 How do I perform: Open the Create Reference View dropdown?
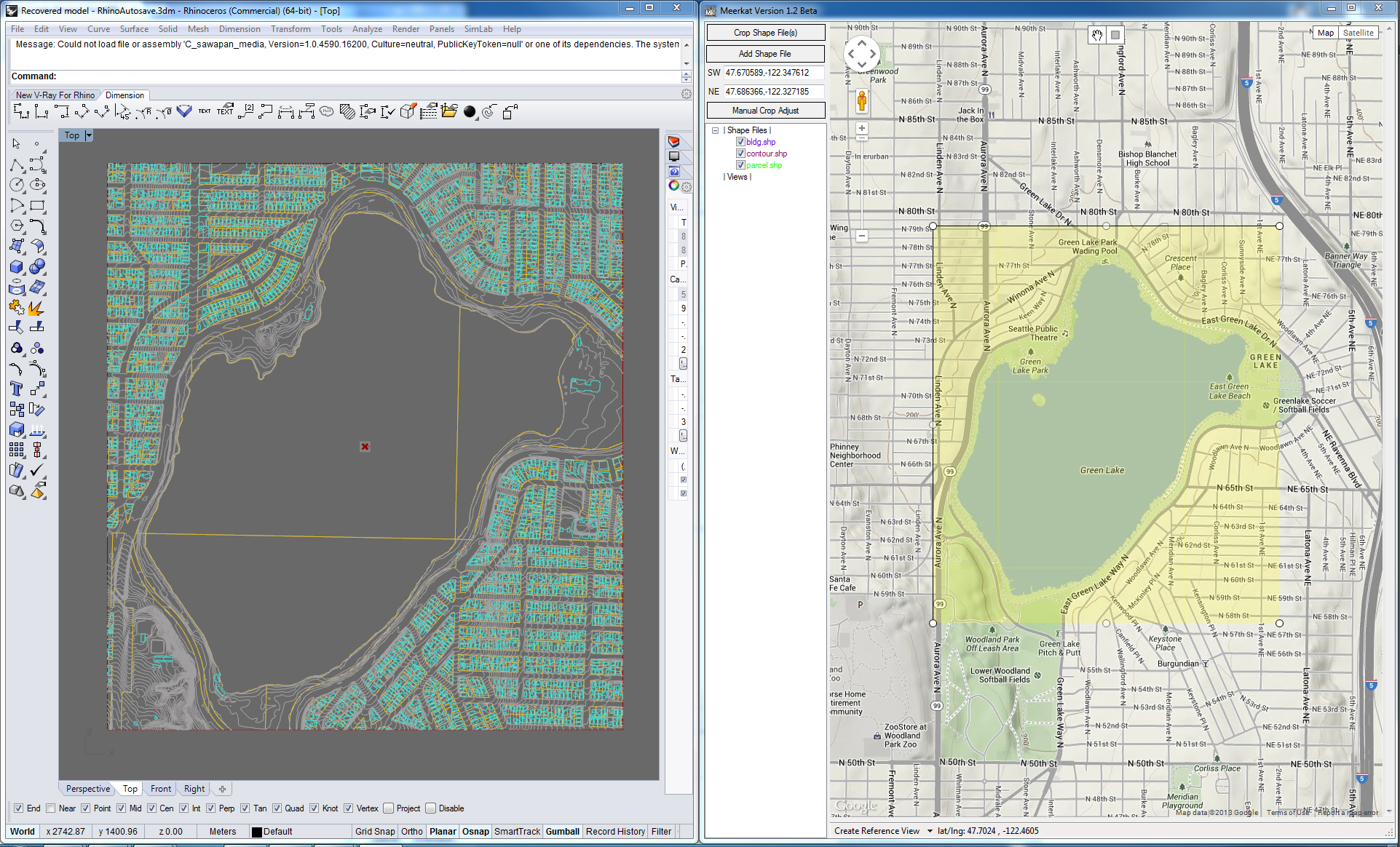pos(930,831)
